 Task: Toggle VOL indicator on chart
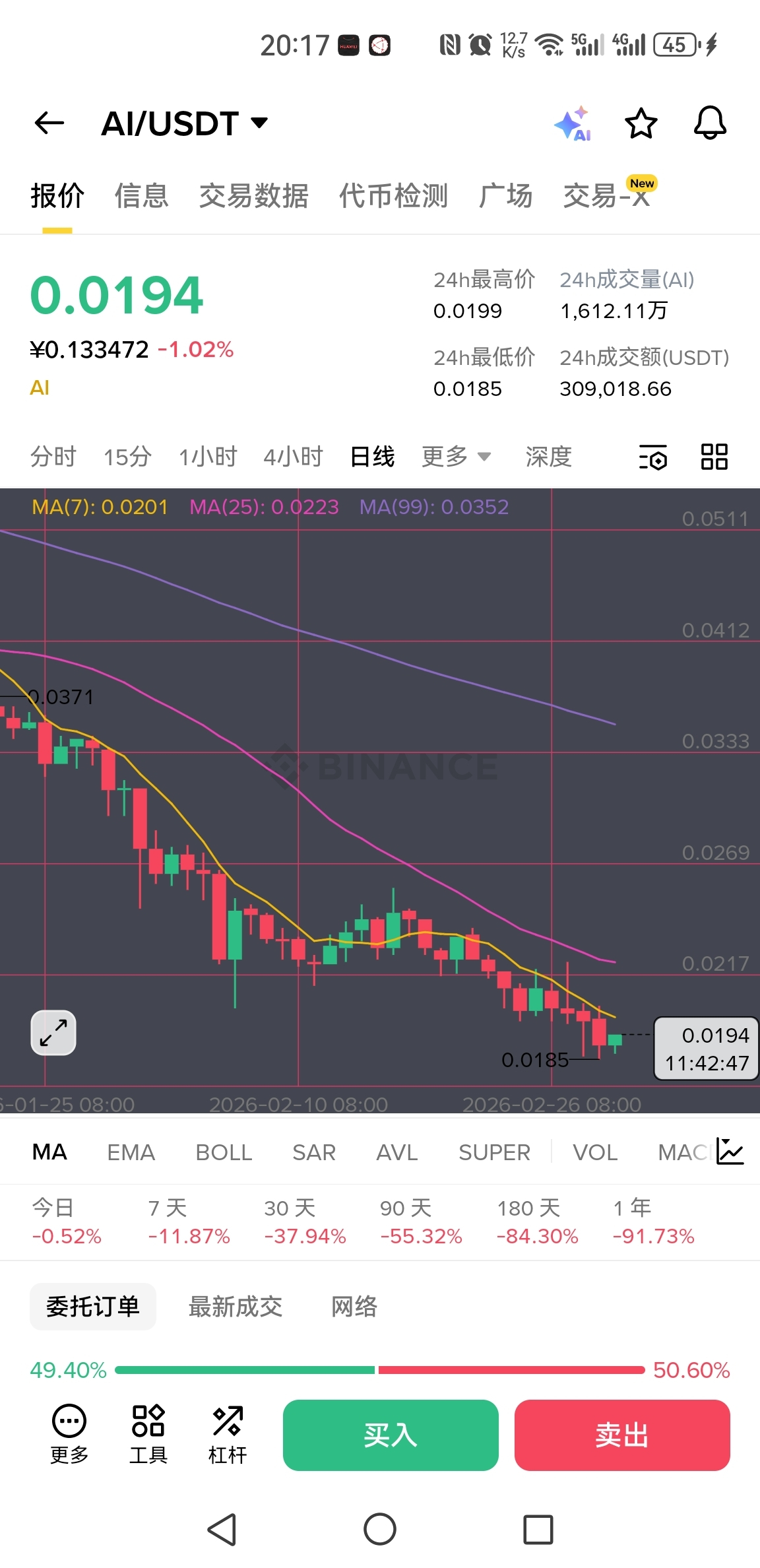[595, 1152]
